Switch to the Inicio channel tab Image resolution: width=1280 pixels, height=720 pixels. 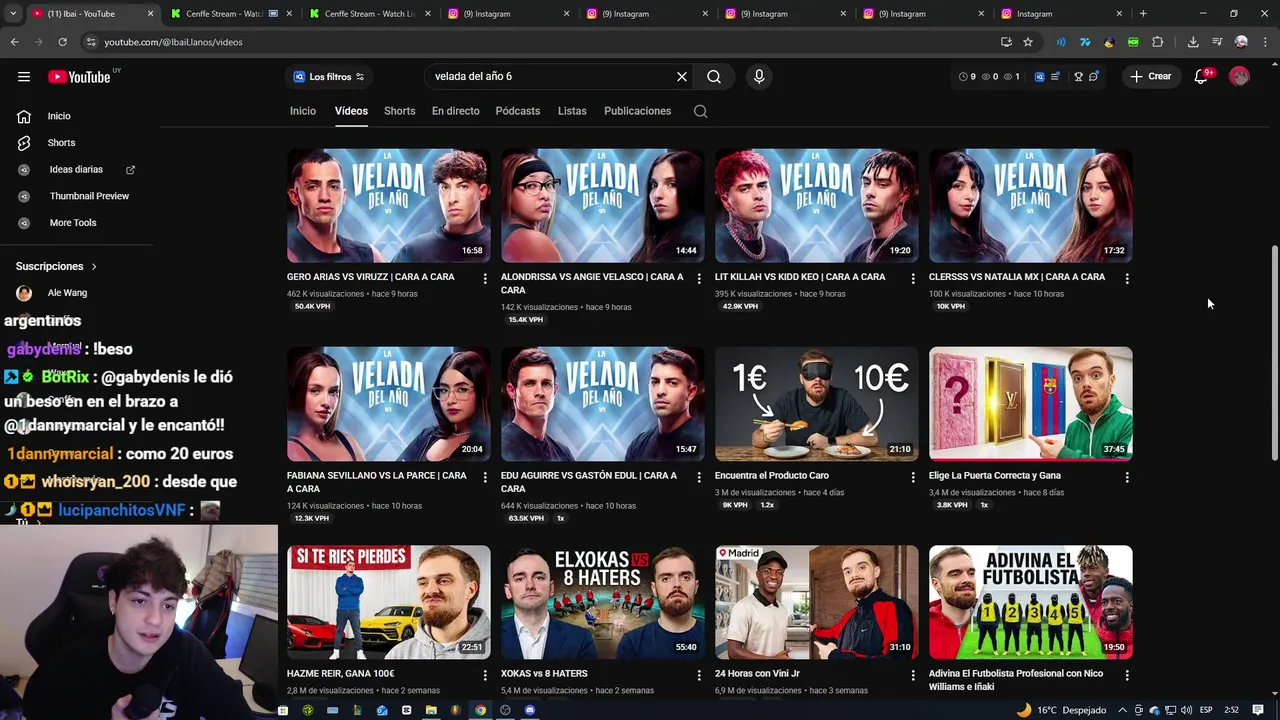point(303,111)
